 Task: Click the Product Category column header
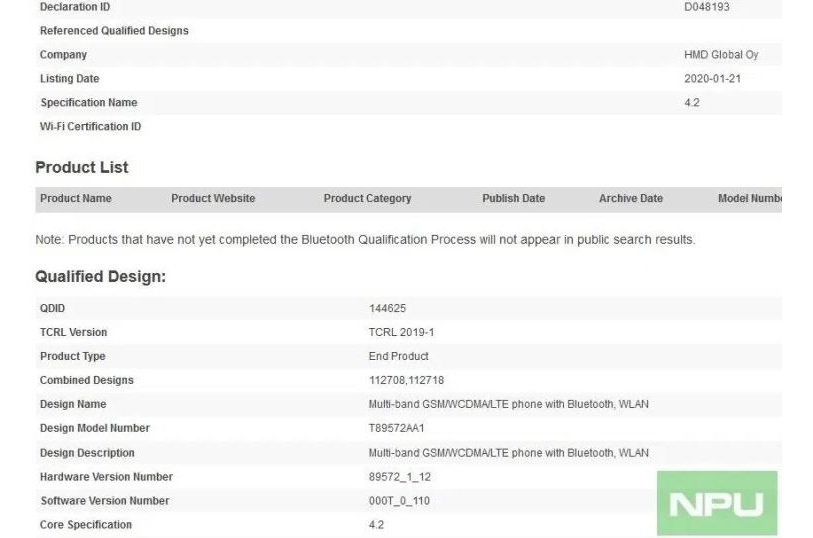pyautogui.click(x=367, y=199)
